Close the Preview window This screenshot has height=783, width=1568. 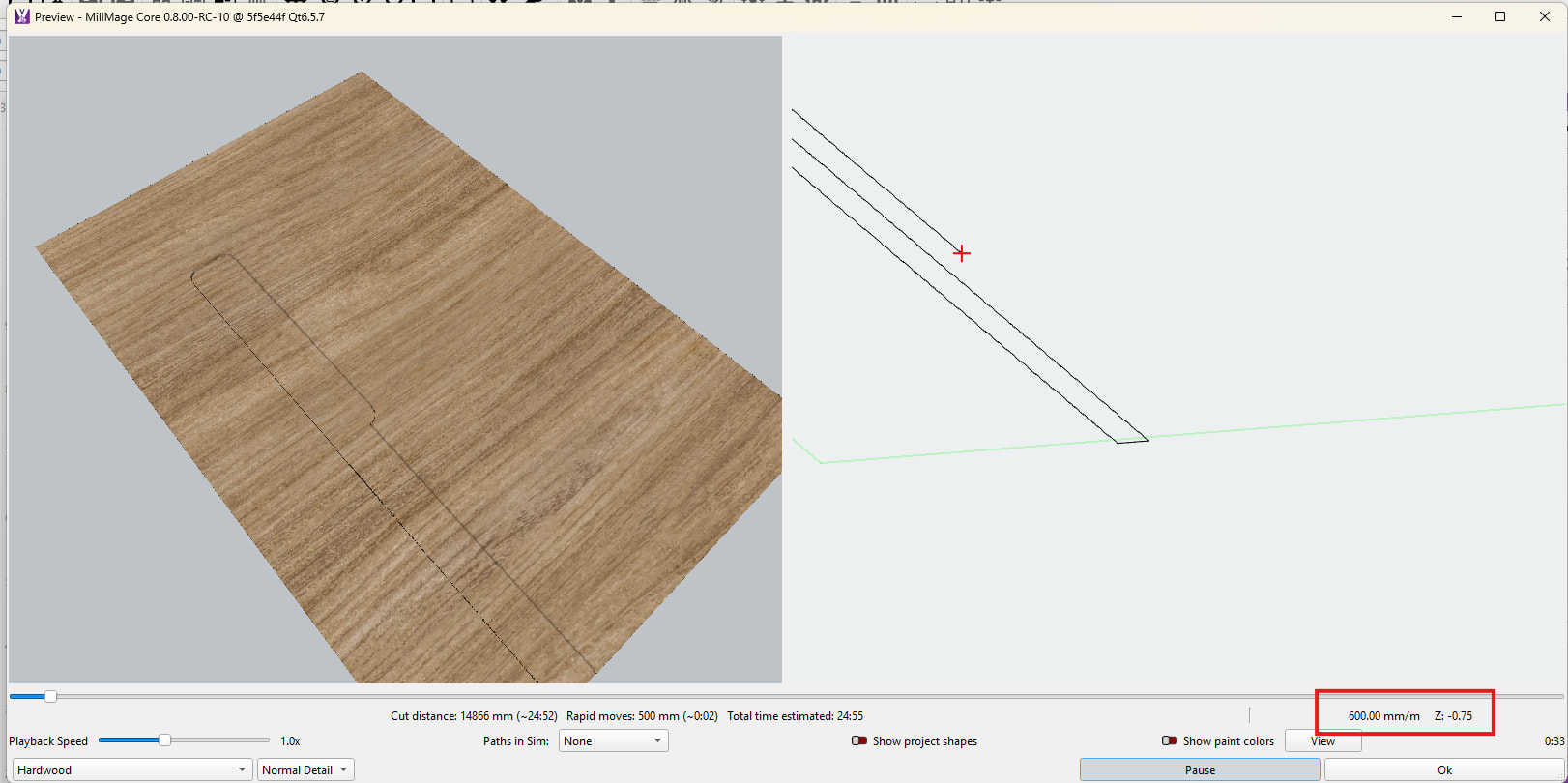(1544, 16)
